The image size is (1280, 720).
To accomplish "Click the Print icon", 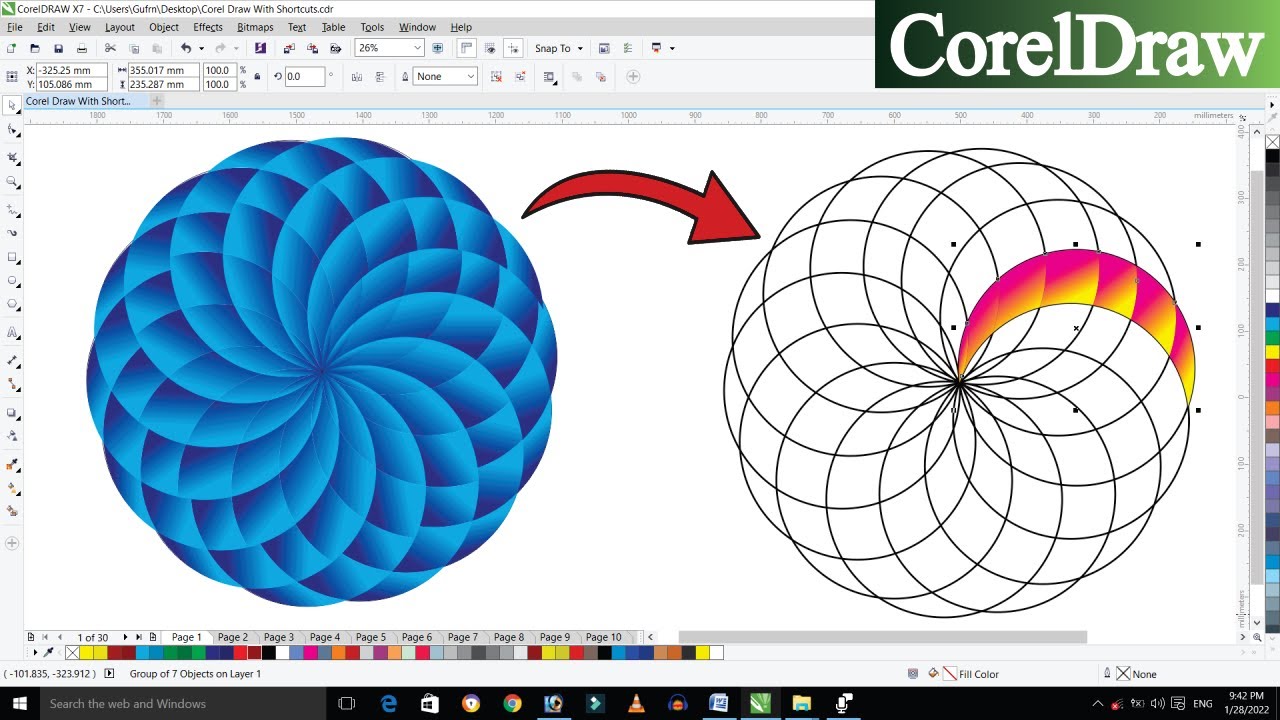I will point(82,48).
